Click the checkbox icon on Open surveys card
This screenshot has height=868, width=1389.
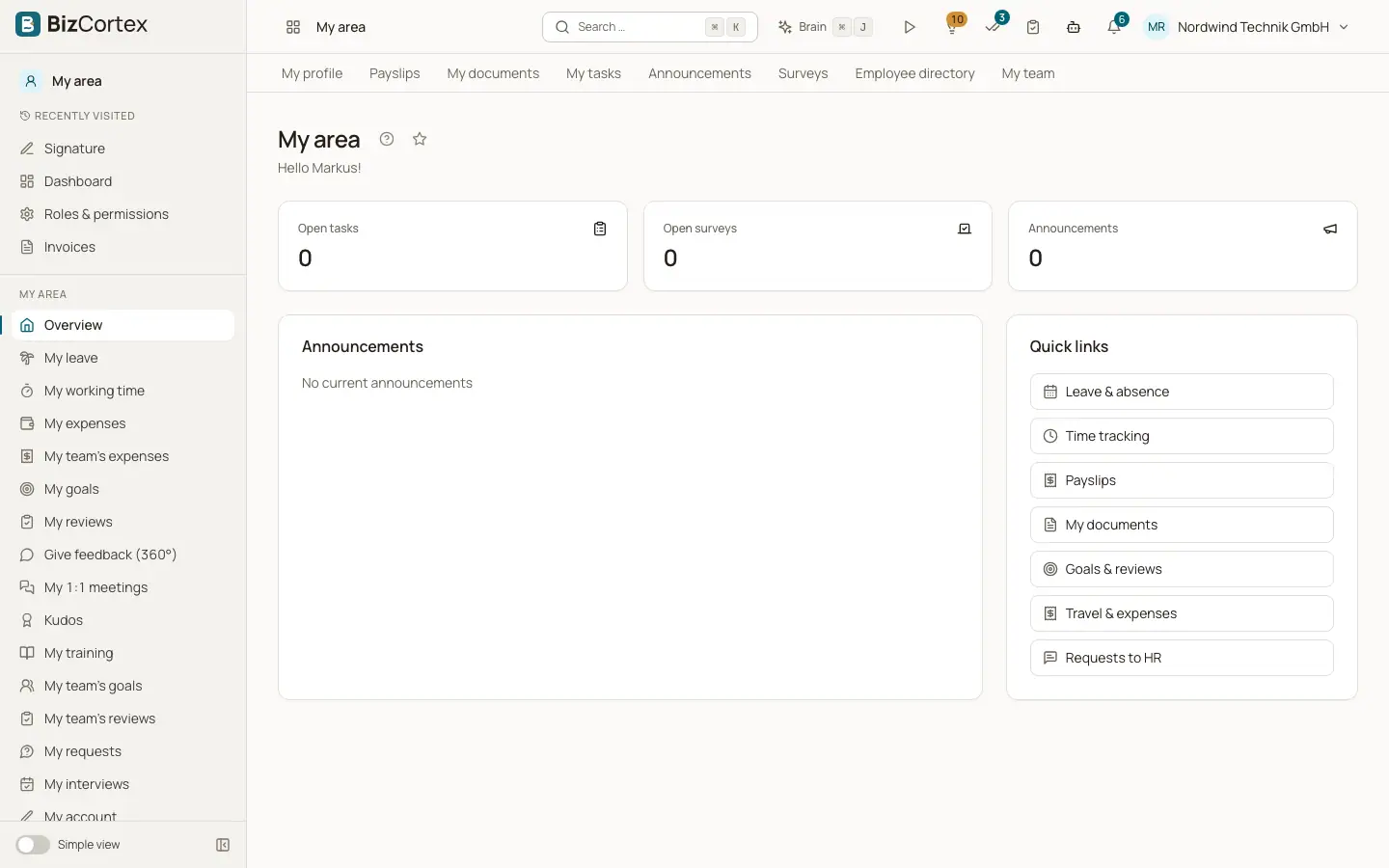point(965,229)
